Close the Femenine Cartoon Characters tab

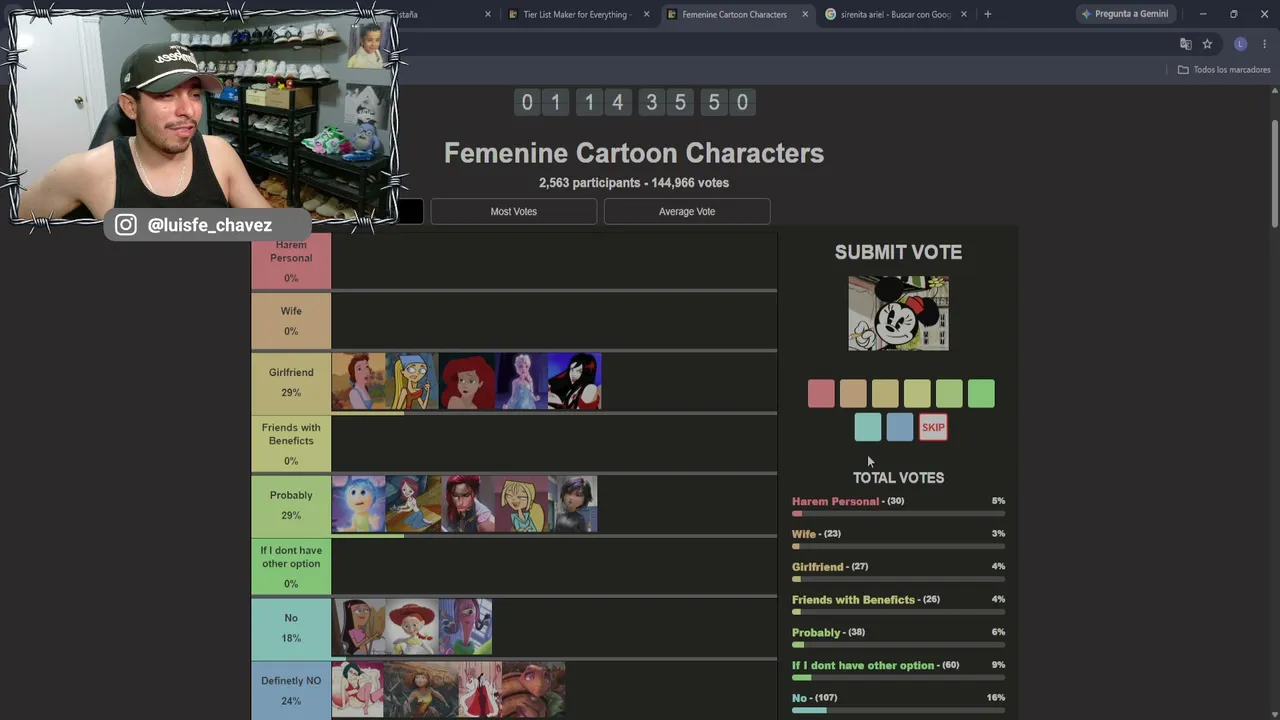[x=805, y=14]
